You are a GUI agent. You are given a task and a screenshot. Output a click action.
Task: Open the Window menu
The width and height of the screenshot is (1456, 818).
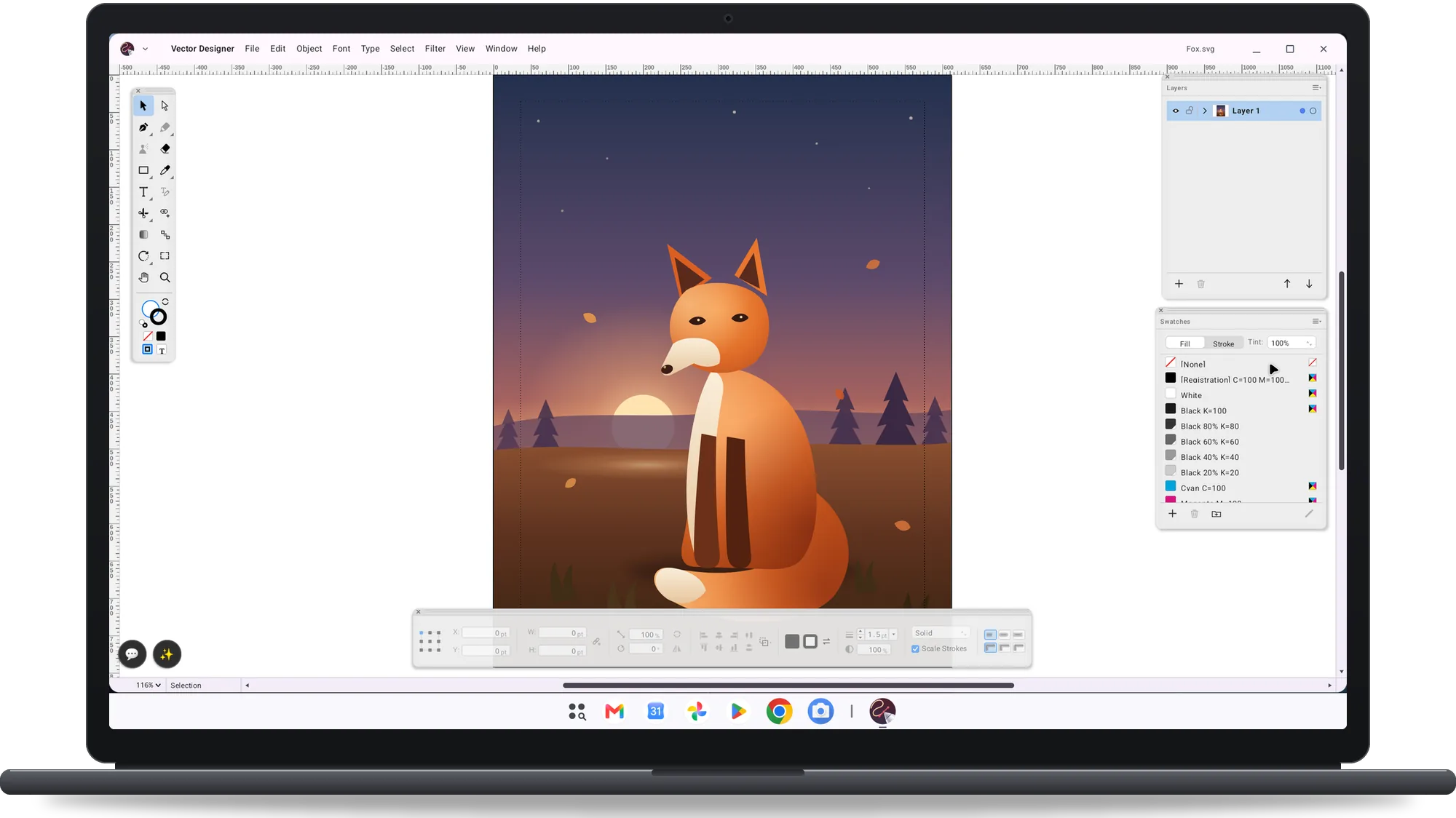click(x=501, y=49)
